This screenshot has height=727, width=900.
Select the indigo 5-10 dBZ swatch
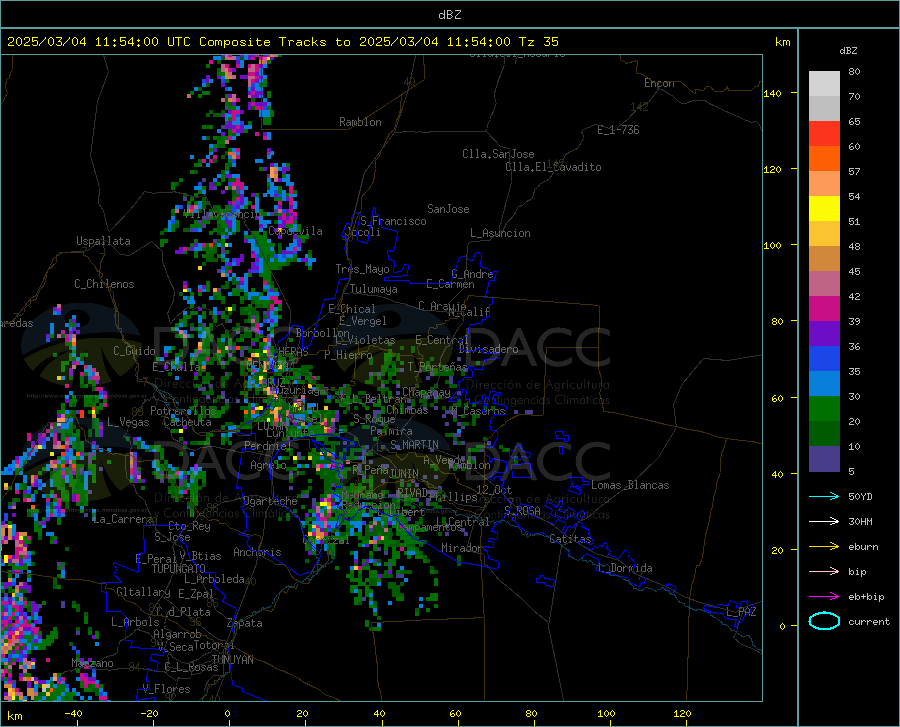click(824, 458)
